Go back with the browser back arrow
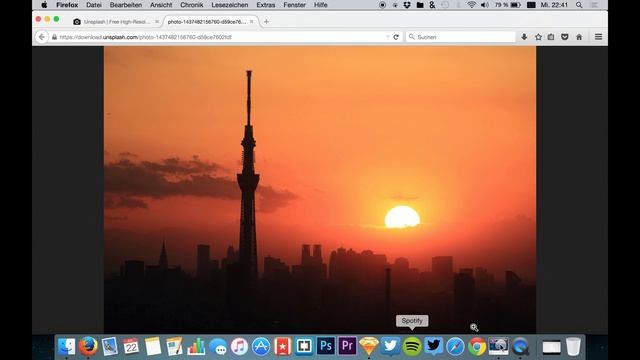The width and height of the screenshot is (640, 360). pyautogui.click(x=42, y=37)
